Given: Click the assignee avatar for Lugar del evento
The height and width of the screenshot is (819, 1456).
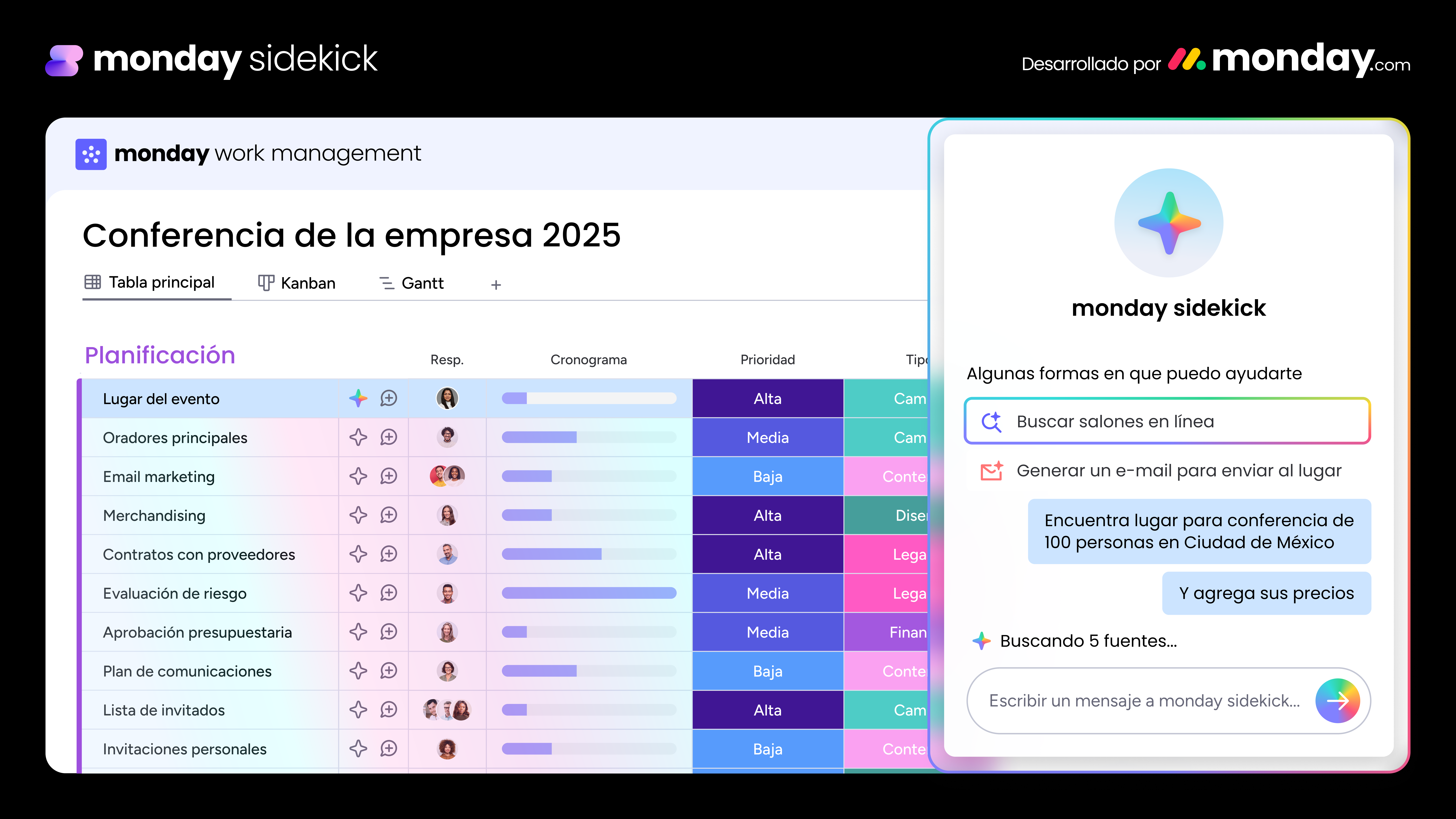Looking at the screenshot, I should tap(447, 399).
